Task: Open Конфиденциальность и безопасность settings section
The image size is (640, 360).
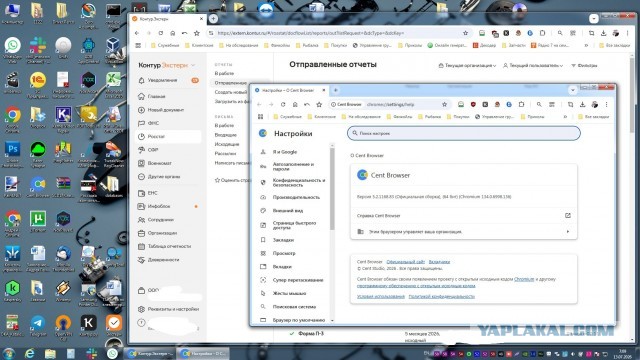Action: pyautogui.click(x=298, y=182)
